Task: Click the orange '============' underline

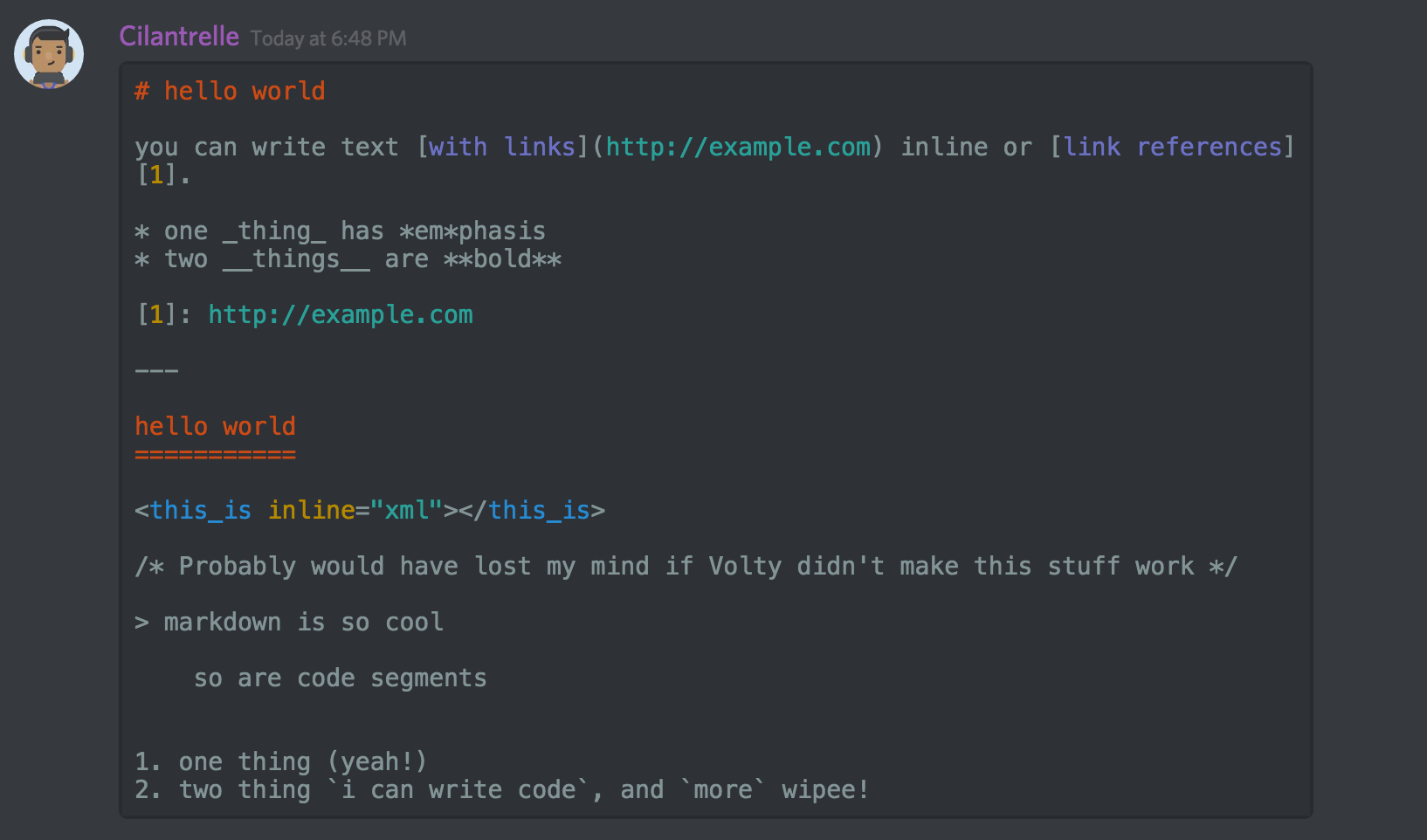Action: (215, 455)
